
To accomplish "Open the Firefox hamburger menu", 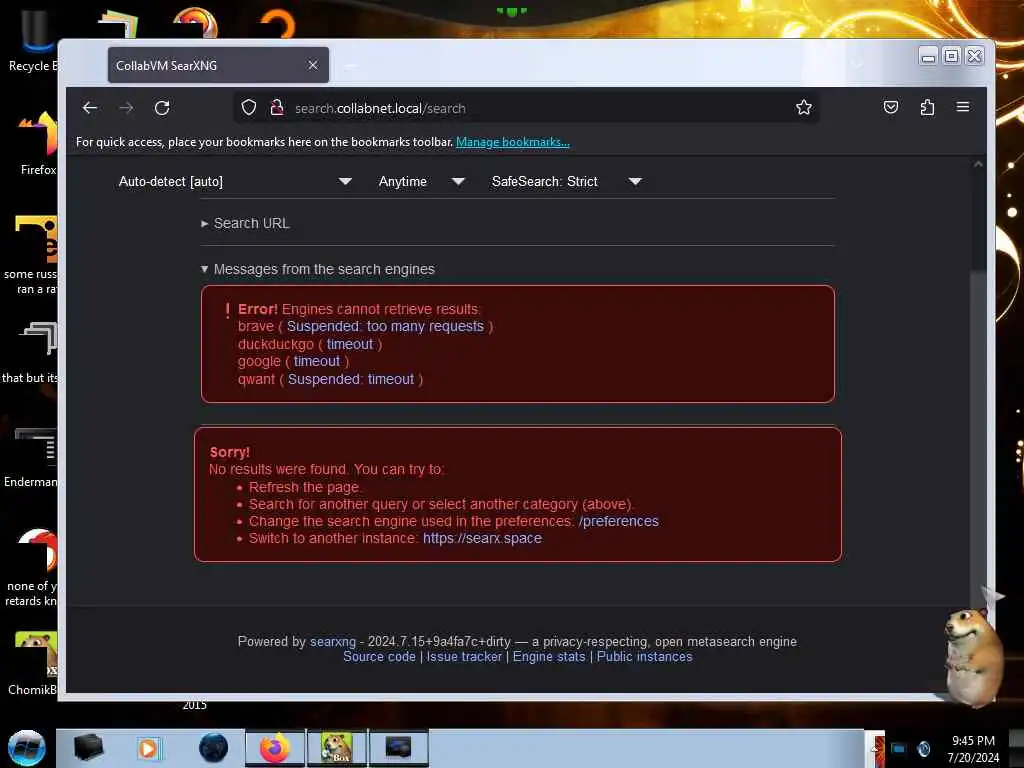I will click(x=963, y=106).
